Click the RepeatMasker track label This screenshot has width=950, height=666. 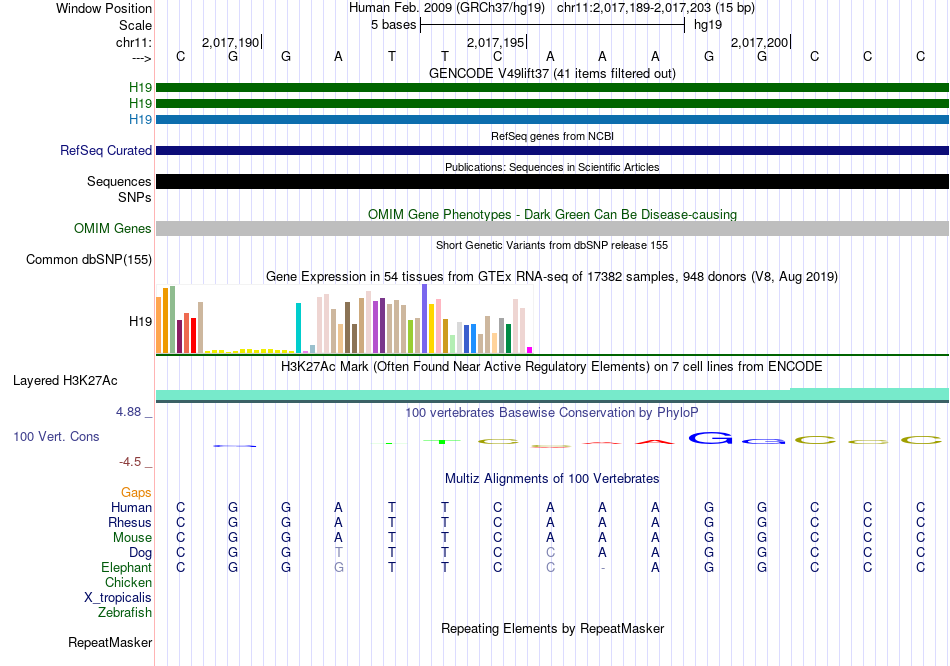point(110,642)
